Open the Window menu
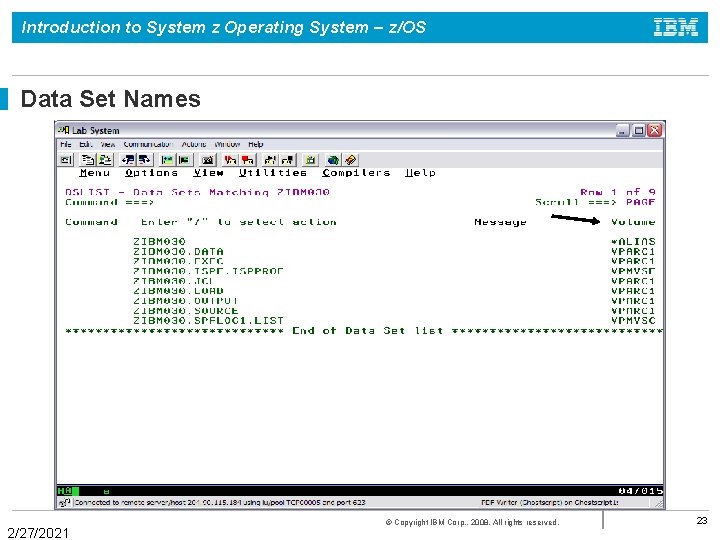 click(x=227, y=144)
